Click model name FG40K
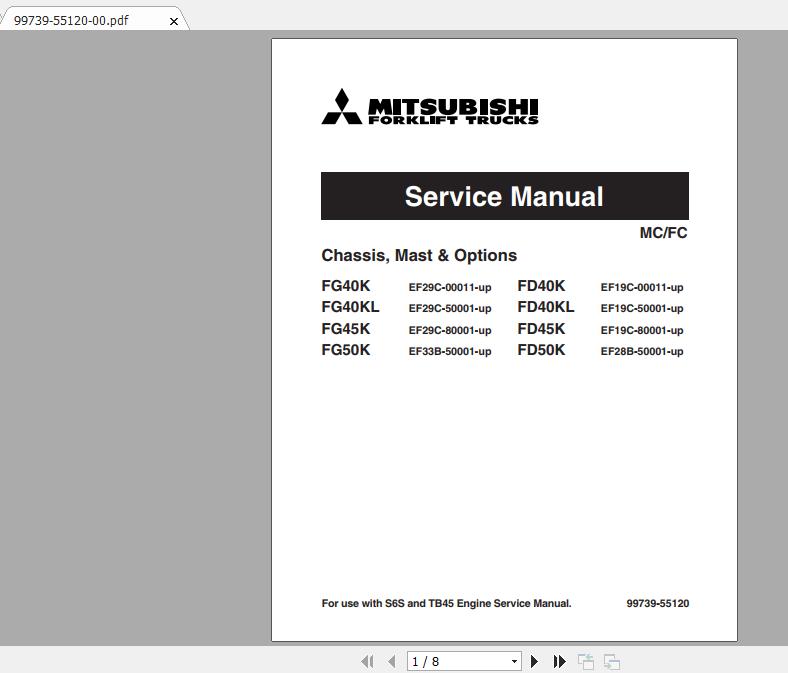The height and width of the screenshot is (673, 788). [346, 286]
